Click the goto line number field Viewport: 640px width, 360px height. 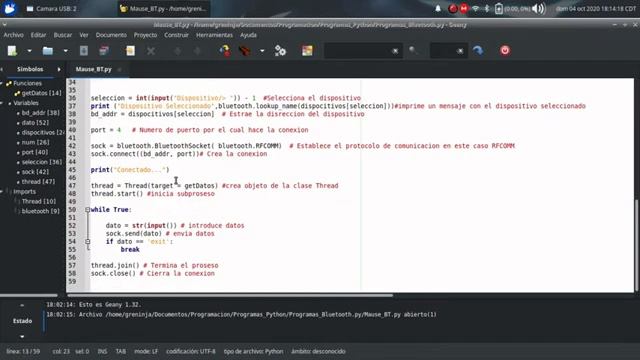pos(443,51)
